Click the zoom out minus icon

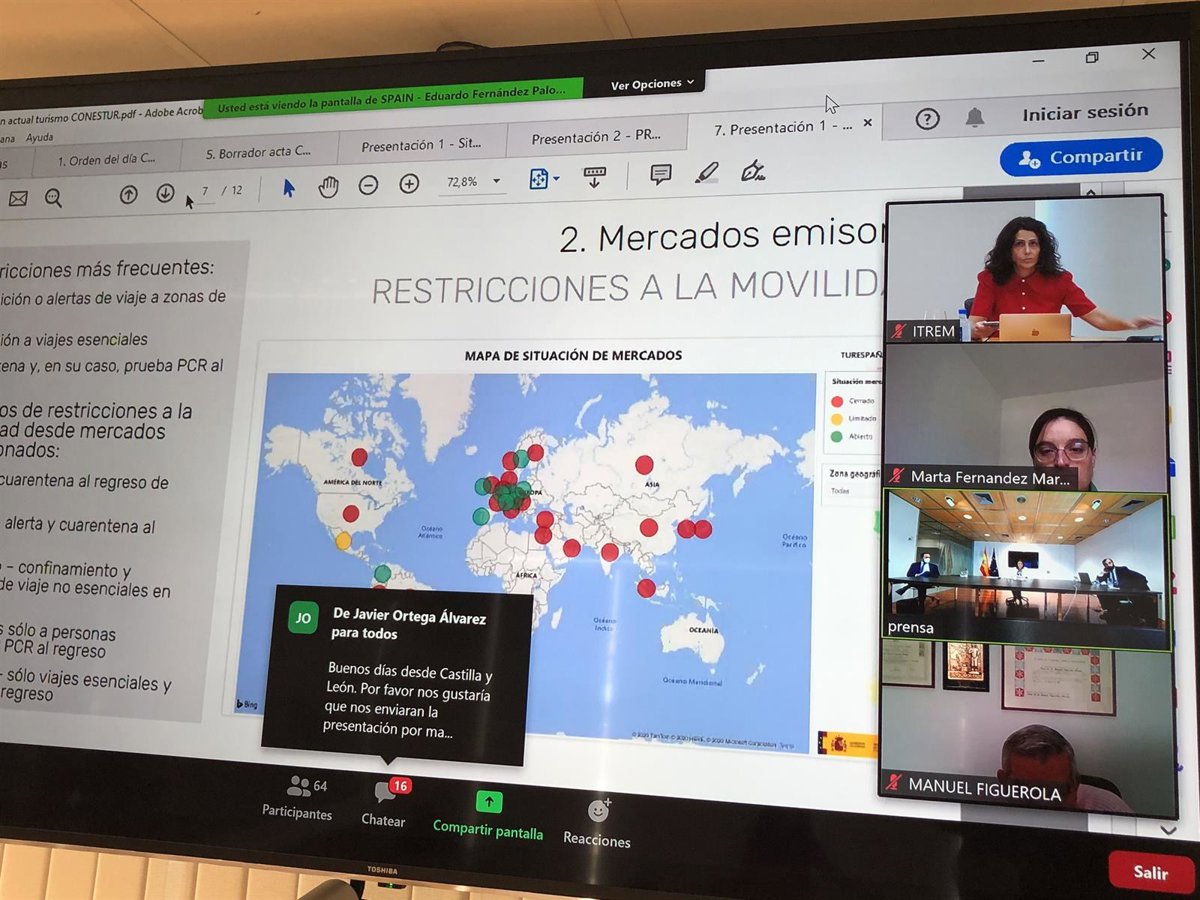coord(368,185)
